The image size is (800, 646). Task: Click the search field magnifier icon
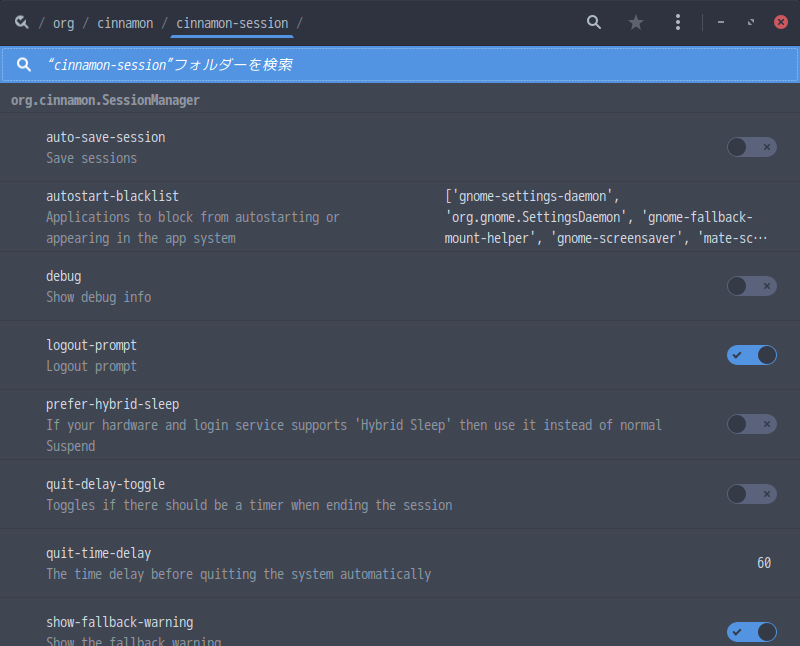[23, 65]
